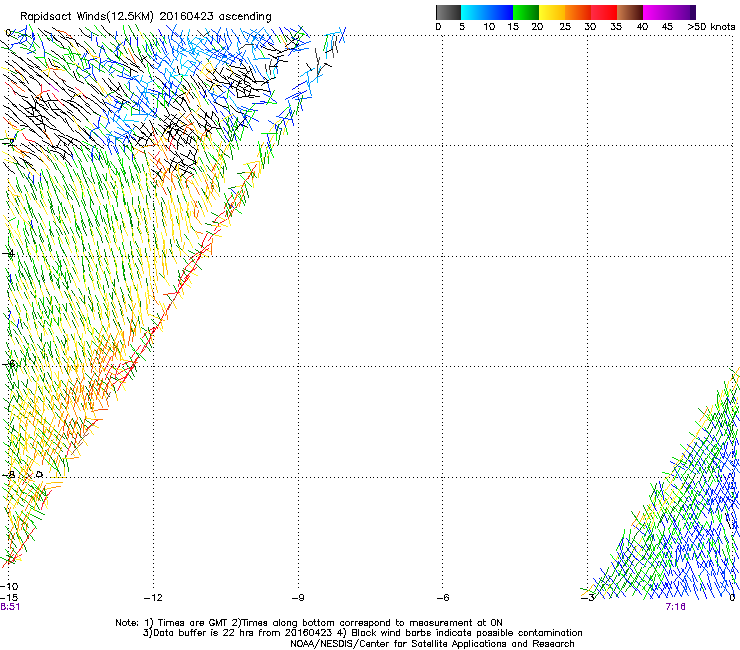Click the purple '7:16' pass time label
Screen dimensions: 740x650
tap(675, 607)
